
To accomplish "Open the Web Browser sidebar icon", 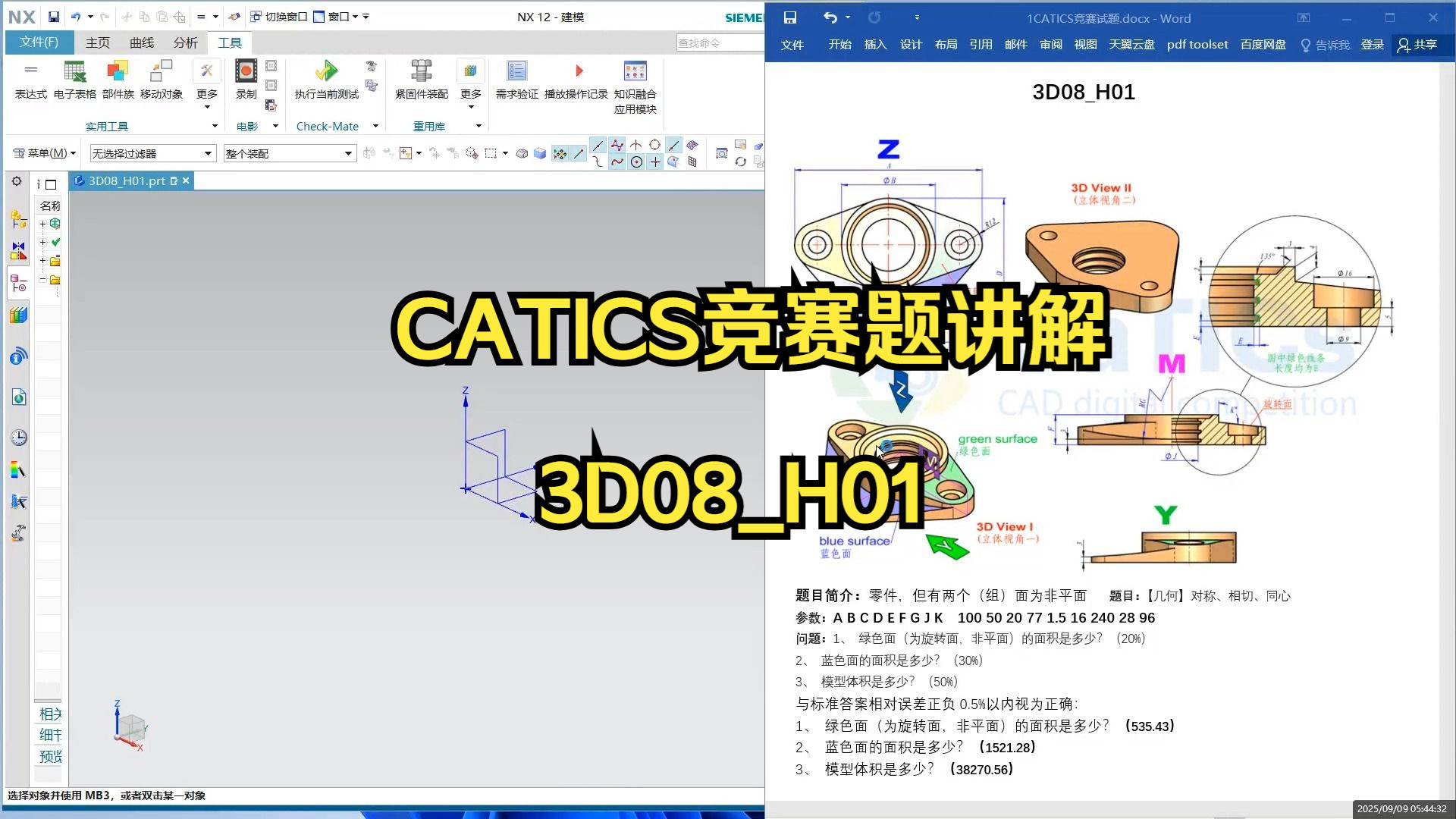I will point(18,397).
